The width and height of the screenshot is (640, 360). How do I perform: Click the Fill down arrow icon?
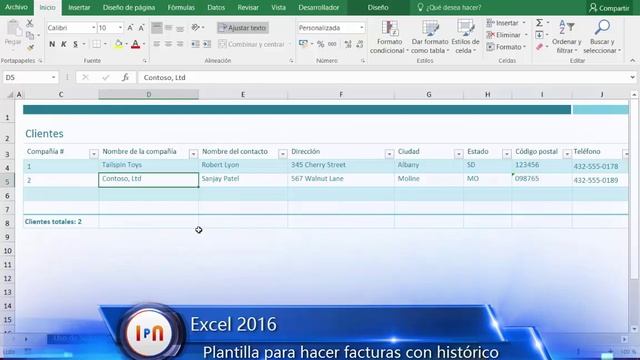[540, 35]
